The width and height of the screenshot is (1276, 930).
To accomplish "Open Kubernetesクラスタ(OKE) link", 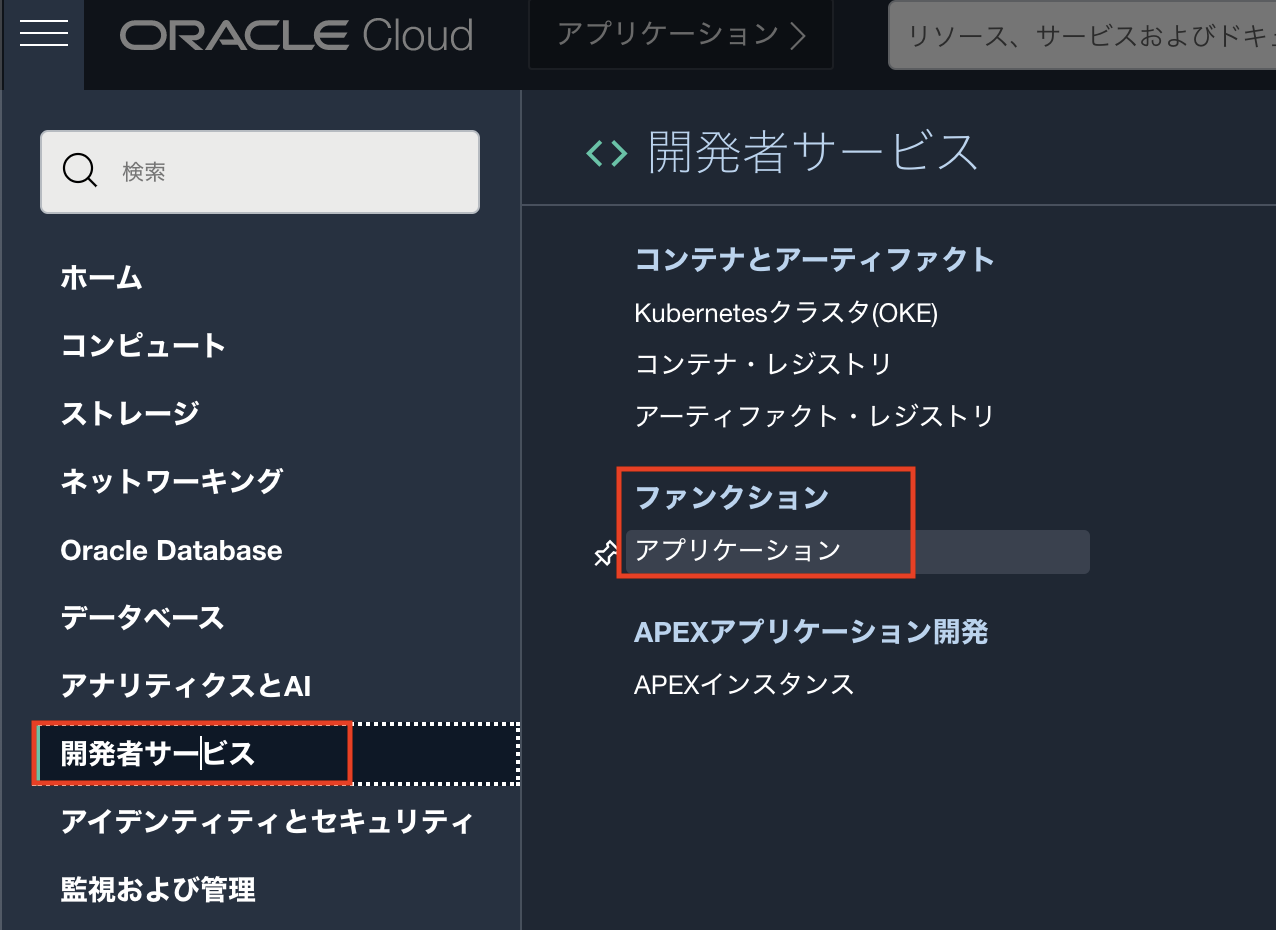I will click(x=786, y=313).
